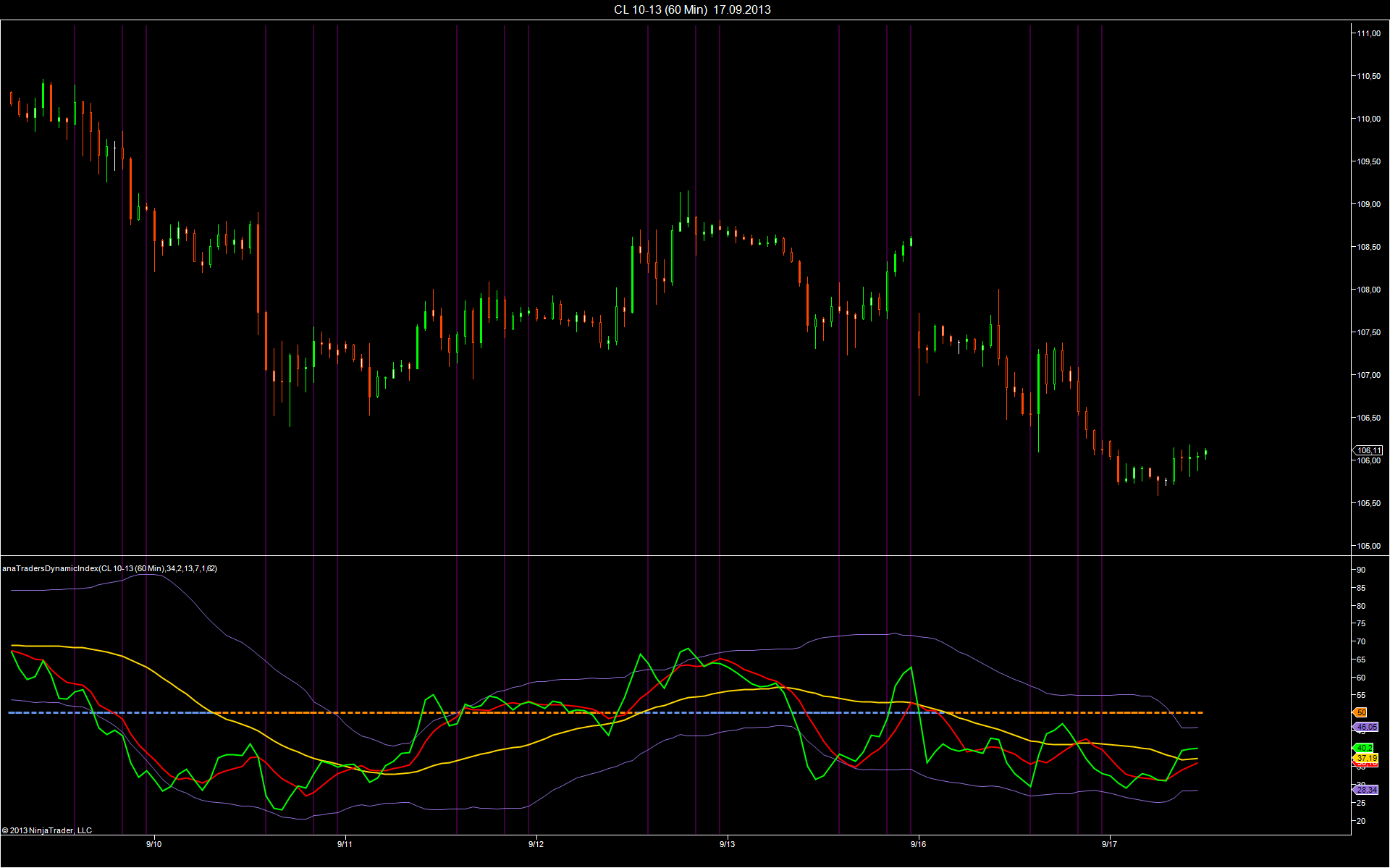Click the 90 indicator axis label
This screenshot has height=868, width=1390.
[1361, 570]
